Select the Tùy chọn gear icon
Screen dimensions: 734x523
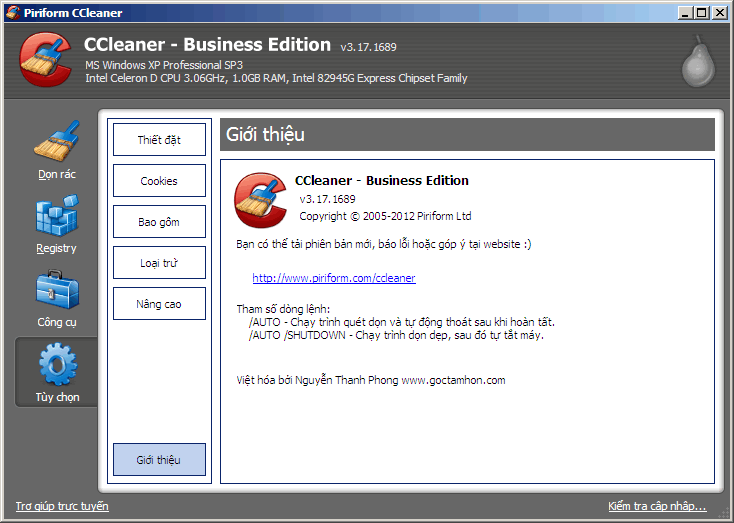58,365
